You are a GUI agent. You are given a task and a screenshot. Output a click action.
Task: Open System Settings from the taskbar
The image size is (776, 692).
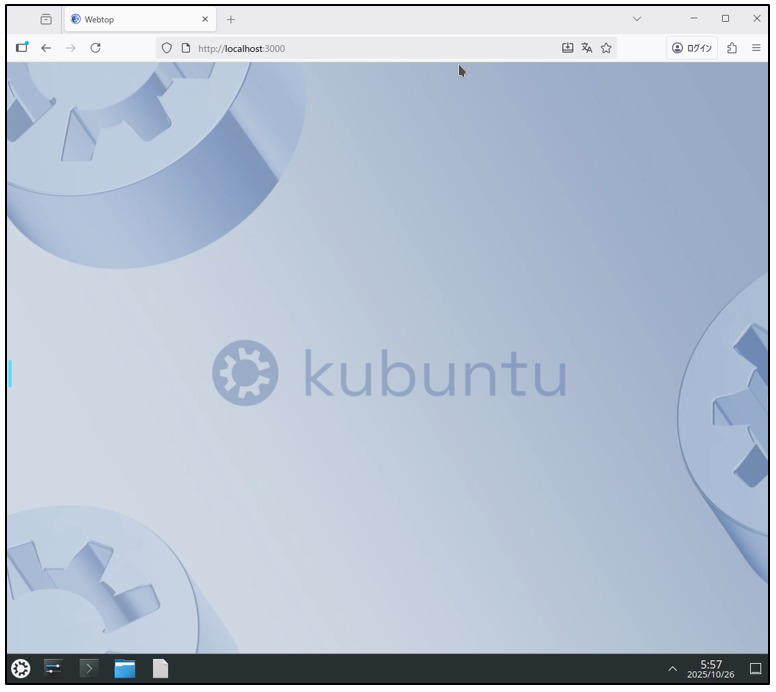click(54, 669)
